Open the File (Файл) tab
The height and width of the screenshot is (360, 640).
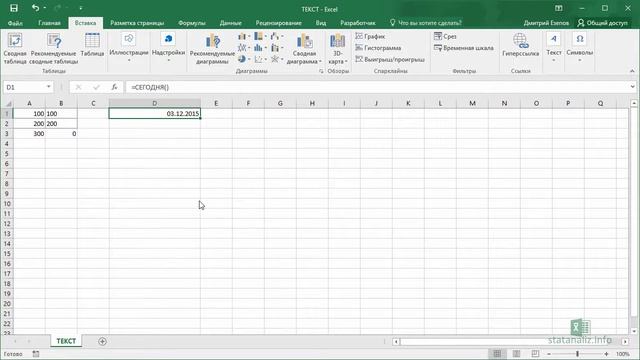[15, 23]
